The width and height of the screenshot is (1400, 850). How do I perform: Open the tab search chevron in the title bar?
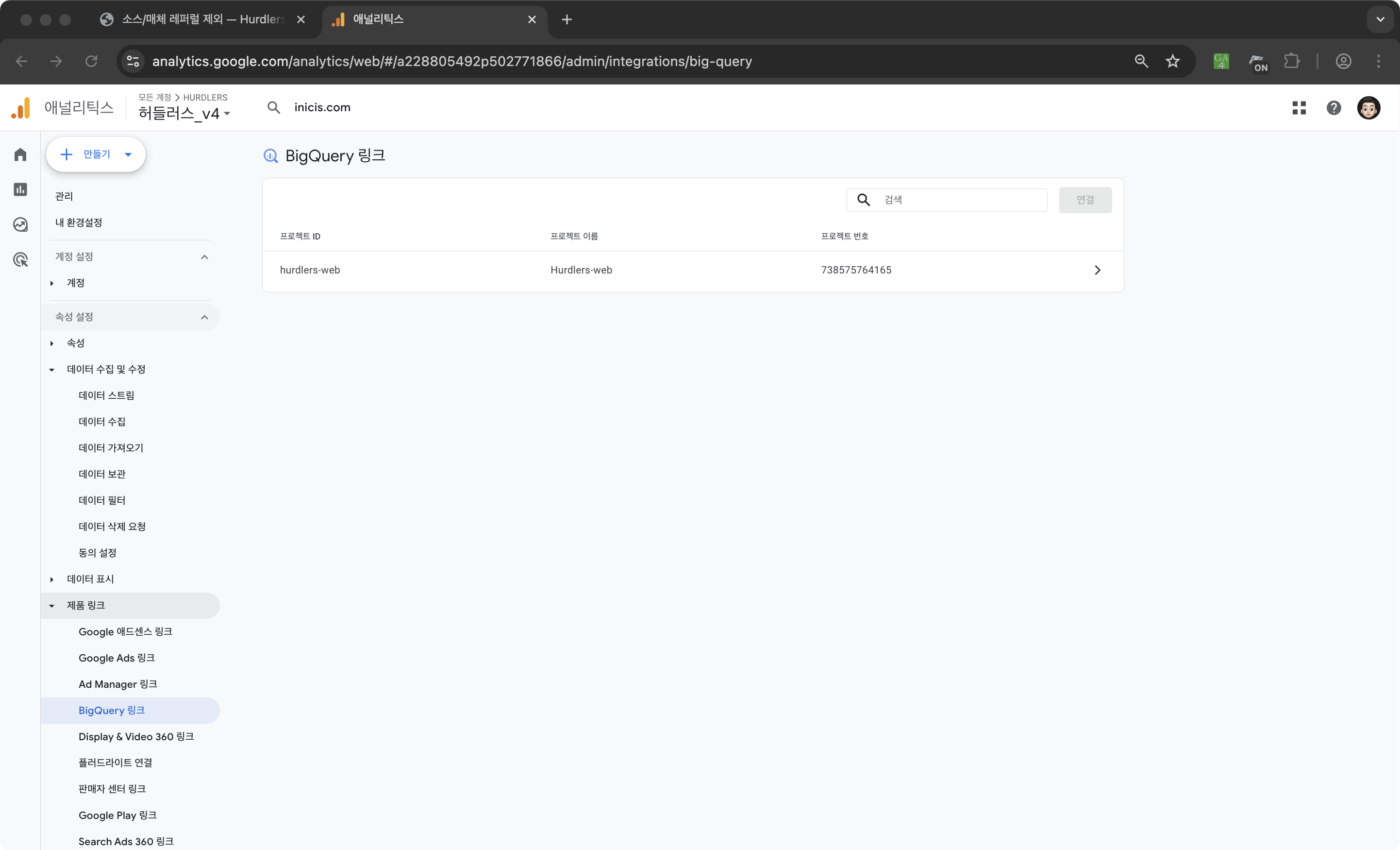[x=1380, y=19]
